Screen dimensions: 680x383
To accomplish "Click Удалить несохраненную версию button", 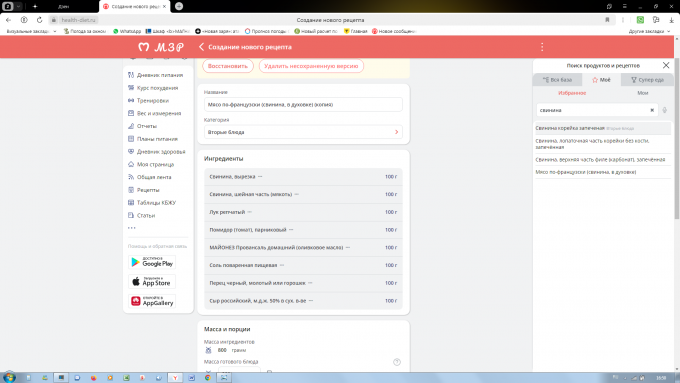I will click(311, 66).
